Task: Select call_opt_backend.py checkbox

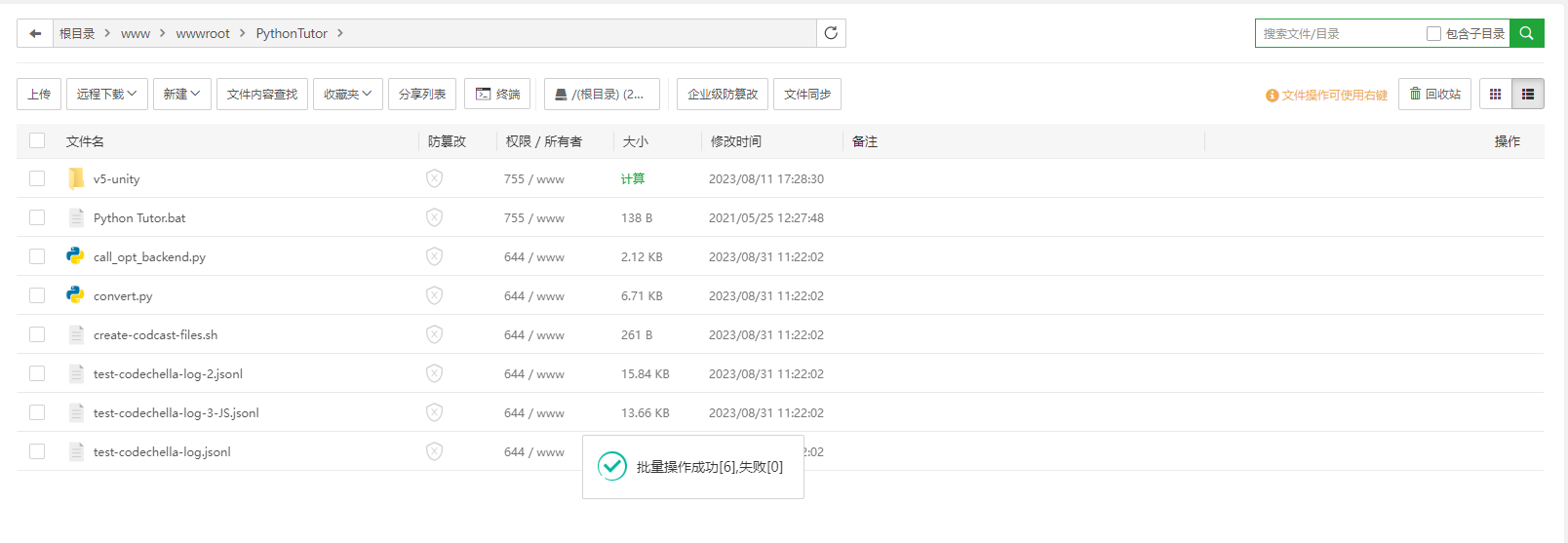Action: coord(37,256)
